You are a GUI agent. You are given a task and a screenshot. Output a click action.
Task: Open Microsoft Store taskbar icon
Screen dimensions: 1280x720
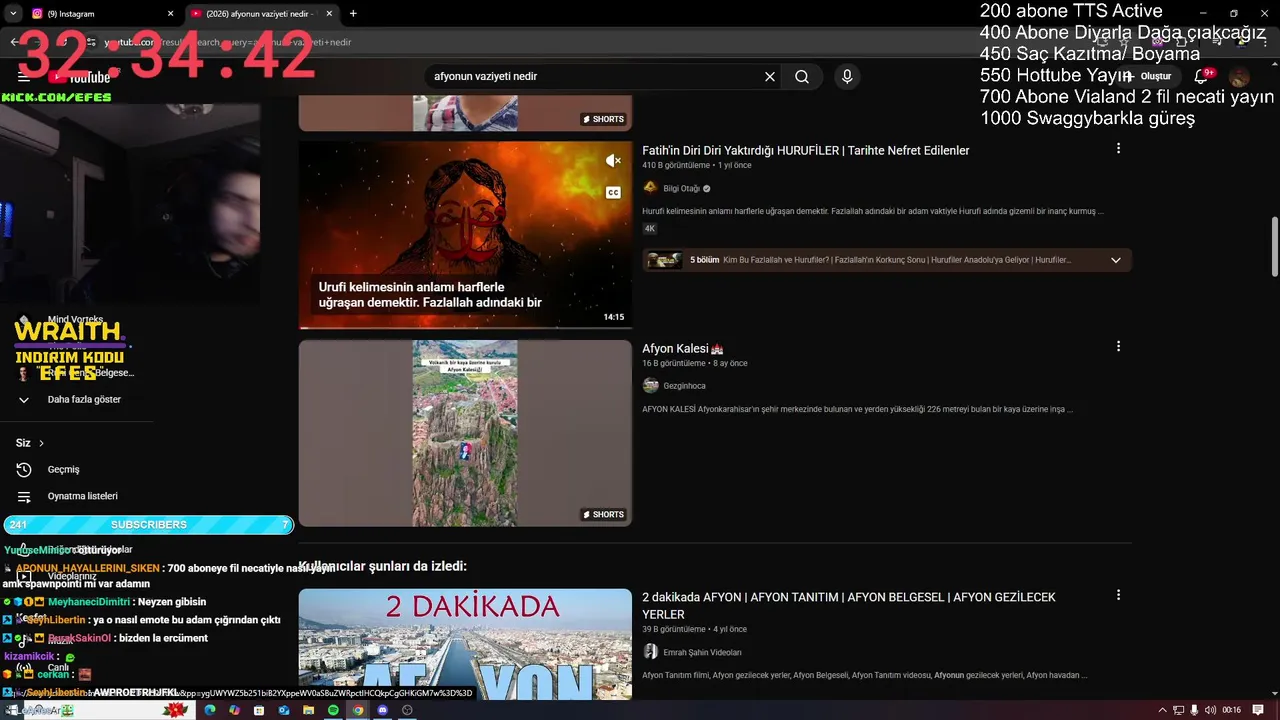pos(259,710)
